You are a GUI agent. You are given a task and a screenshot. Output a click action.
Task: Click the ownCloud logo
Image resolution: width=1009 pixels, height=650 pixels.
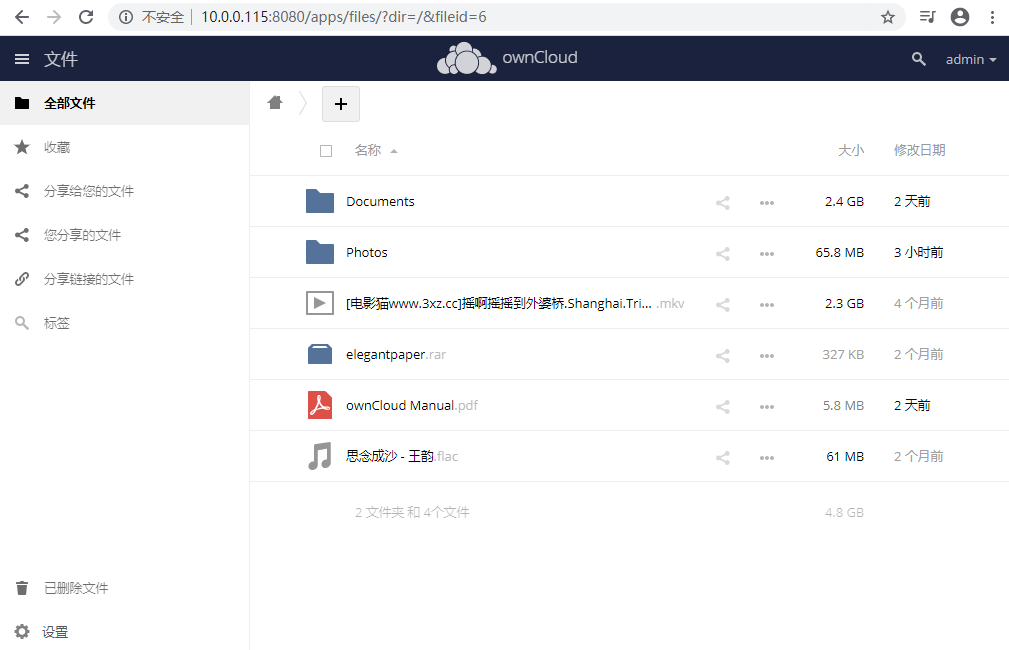(x=507, y=59)
